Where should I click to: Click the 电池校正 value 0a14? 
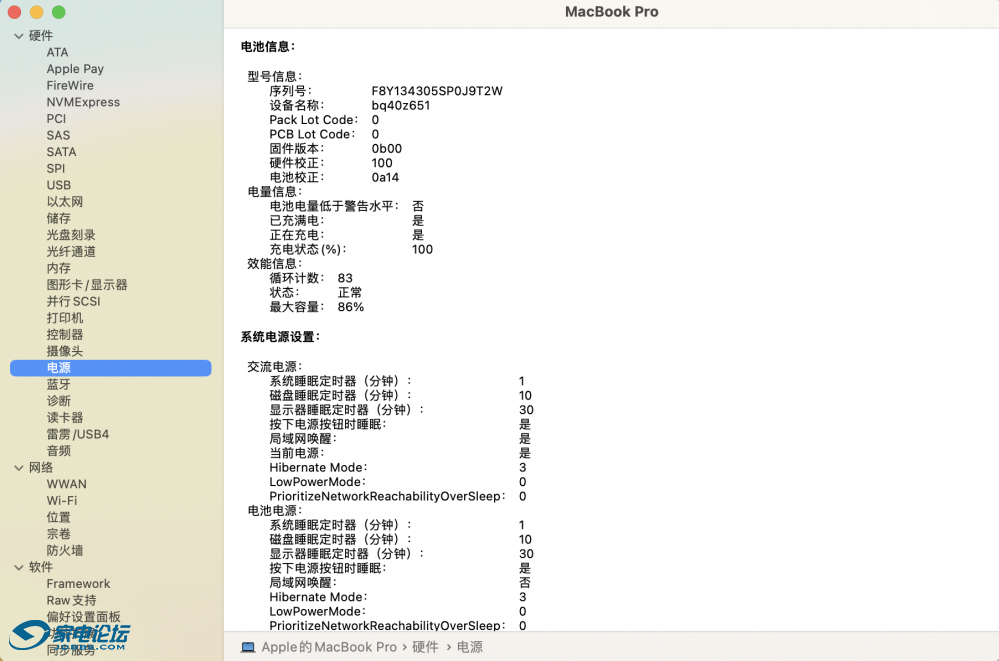click(x=385, y=177)
